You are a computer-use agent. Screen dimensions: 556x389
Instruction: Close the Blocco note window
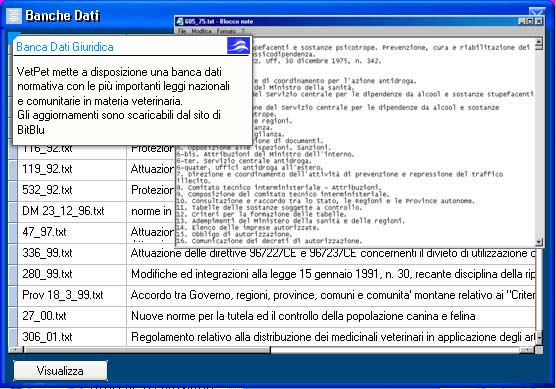[x=539, y=21]
